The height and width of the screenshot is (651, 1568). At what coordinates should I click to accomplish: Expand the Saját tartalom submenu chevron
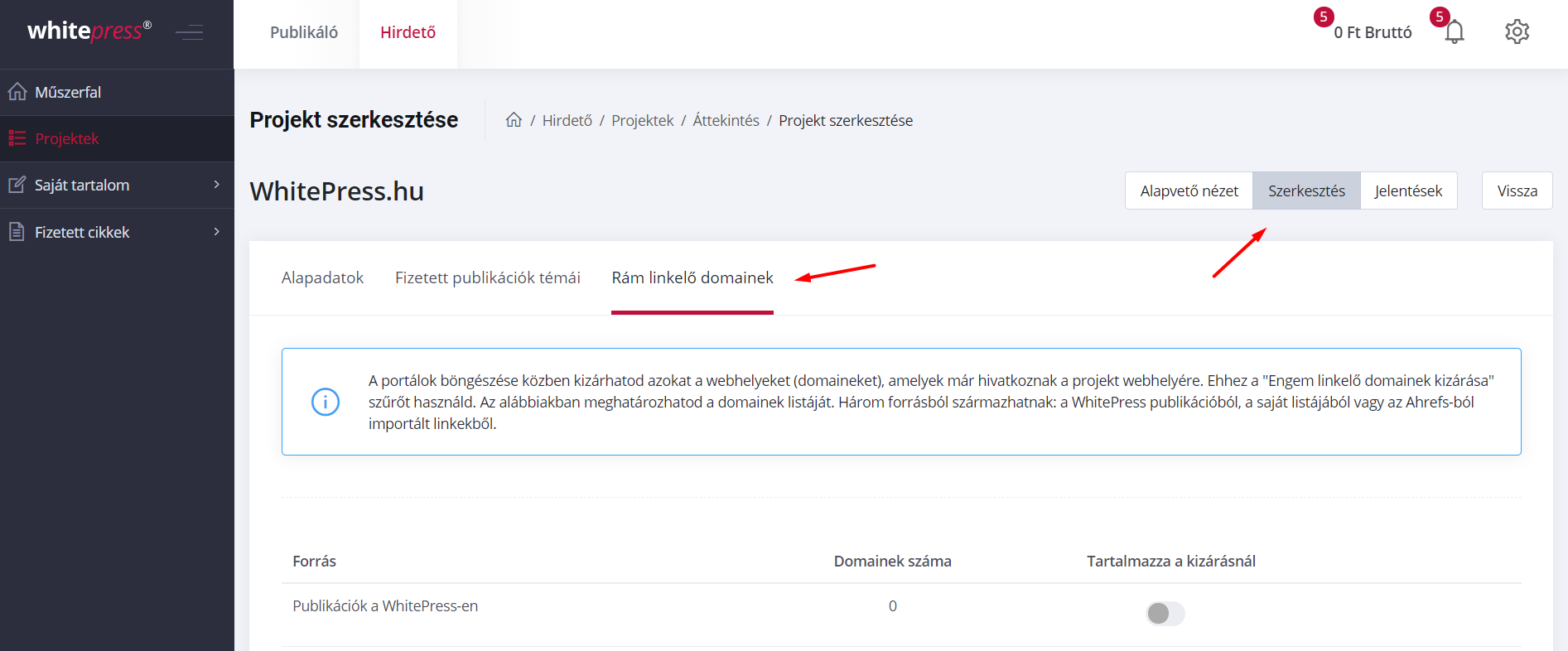(217, 185)
